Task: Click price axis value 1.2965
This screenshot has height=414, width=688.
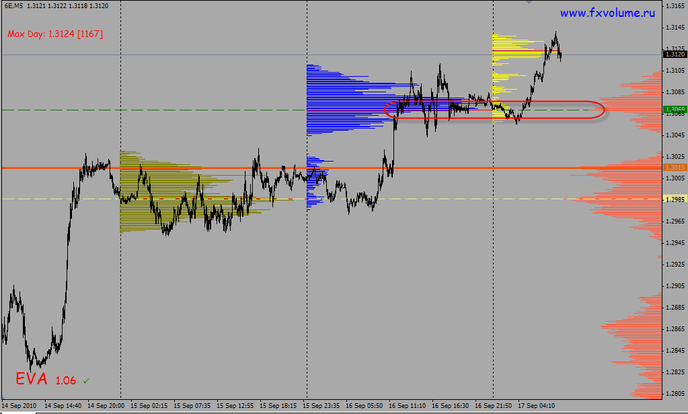Action: click(675, 221)
